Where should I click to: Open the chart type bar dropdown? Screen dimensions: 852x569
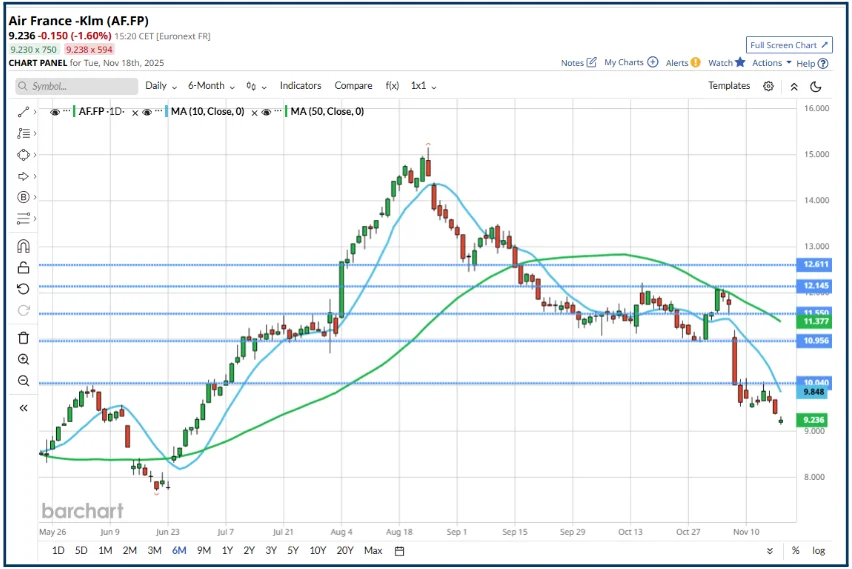click(x=256, y=86)
